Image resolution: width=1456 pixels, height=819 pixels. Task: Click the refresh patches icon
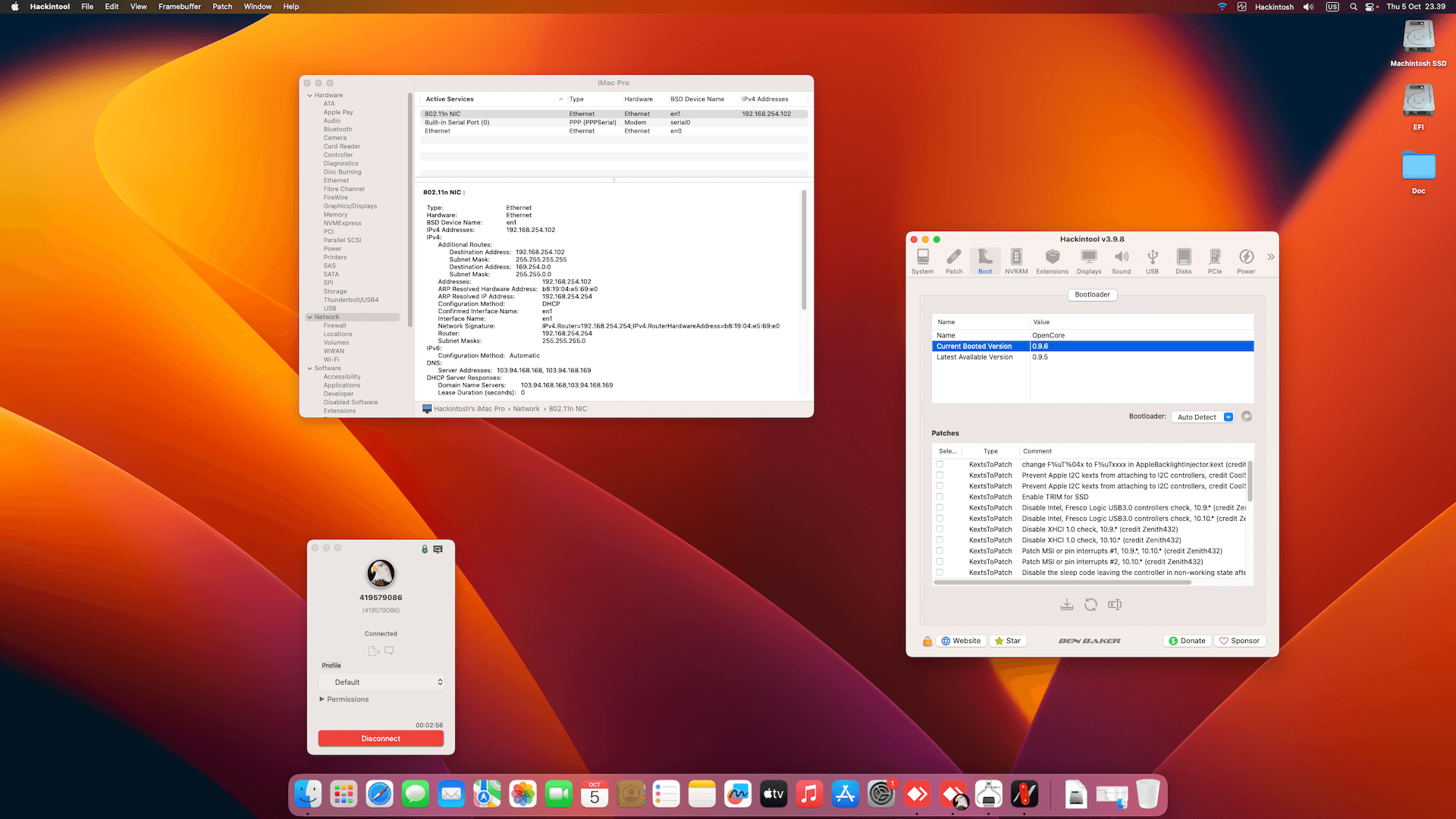pyautogui.click(x=1090, y=604)
